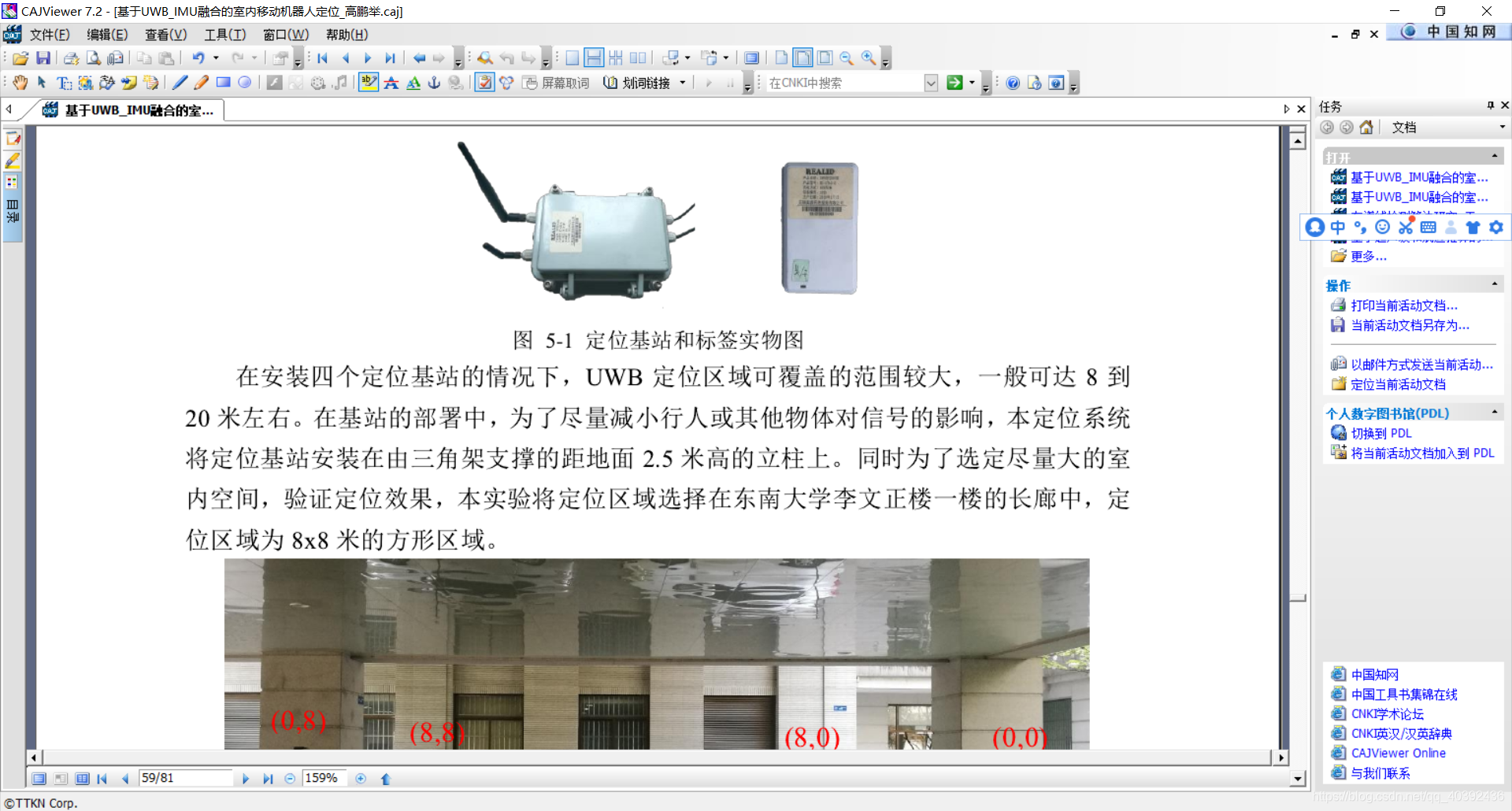
Task: Select the line drawing tool
Action: pos(180,83)
